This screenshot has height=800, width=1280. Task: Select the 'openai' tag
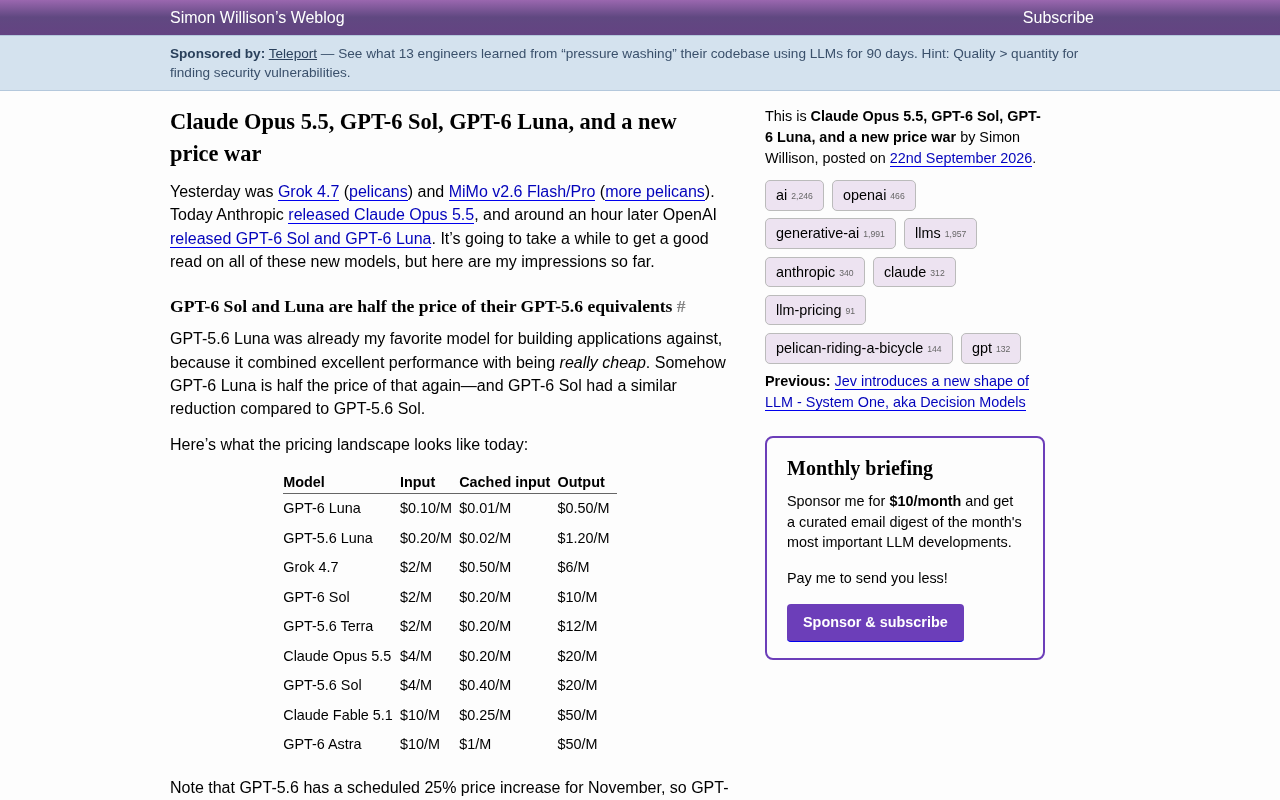pos(874,195)
